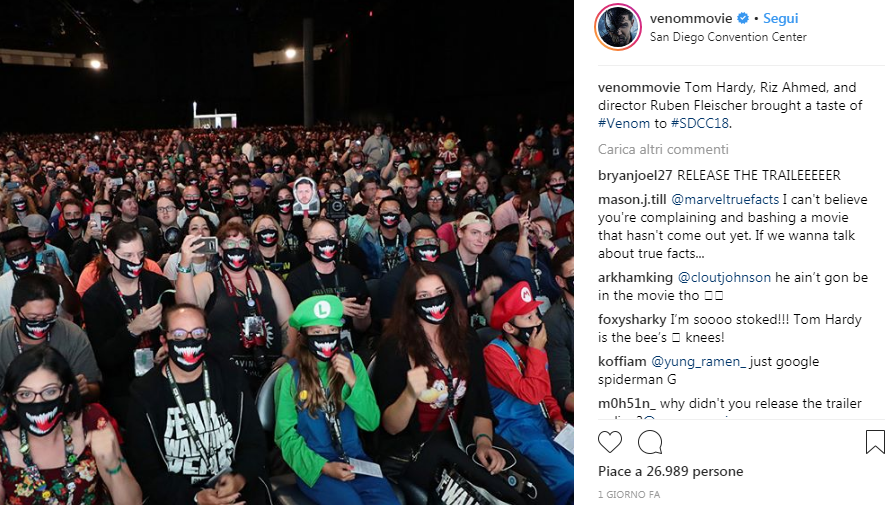Click the comment speech bubble icon
The height and width of the screenshot is (505, 891).
pos(650,442)
